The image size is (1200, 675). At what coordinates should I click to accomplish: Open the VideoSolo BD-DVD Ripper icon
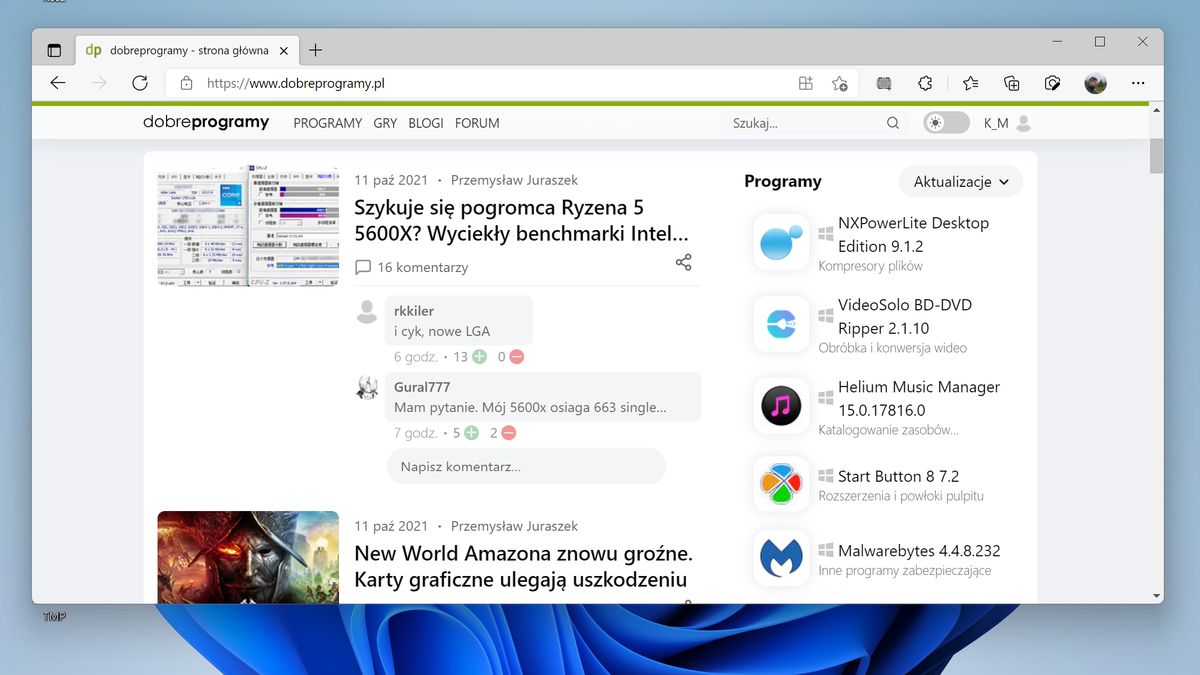781,324
